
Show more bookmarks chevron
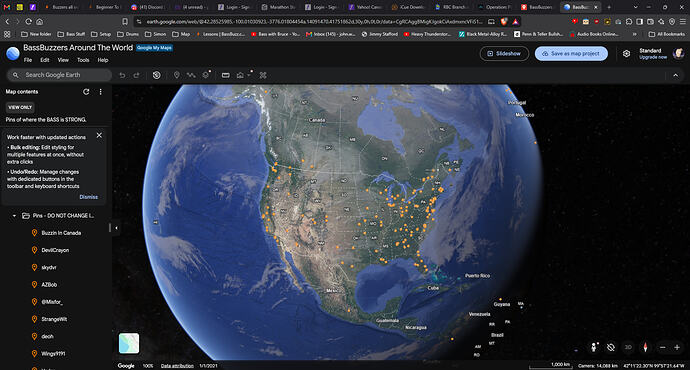point(634,34)
